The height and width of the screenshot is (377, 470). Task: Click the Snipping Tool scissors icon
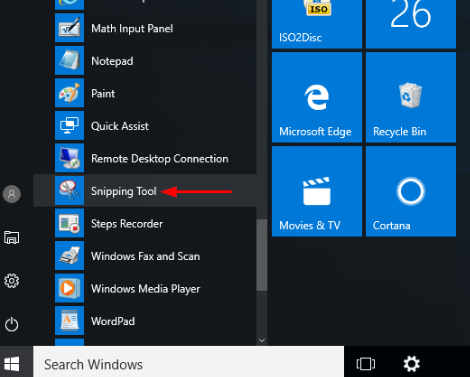69,191
